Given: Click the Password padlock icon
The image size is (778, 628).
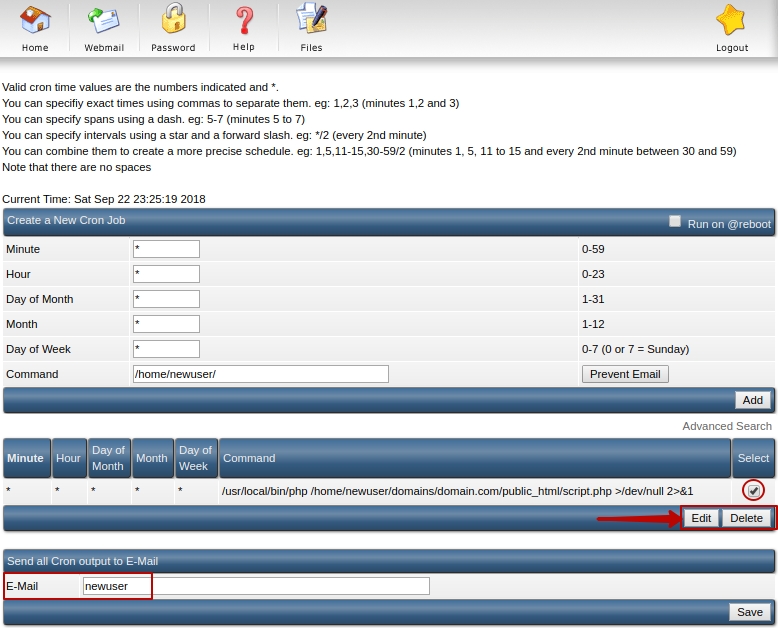Looking at the screenshot, I should click(173, 20).
